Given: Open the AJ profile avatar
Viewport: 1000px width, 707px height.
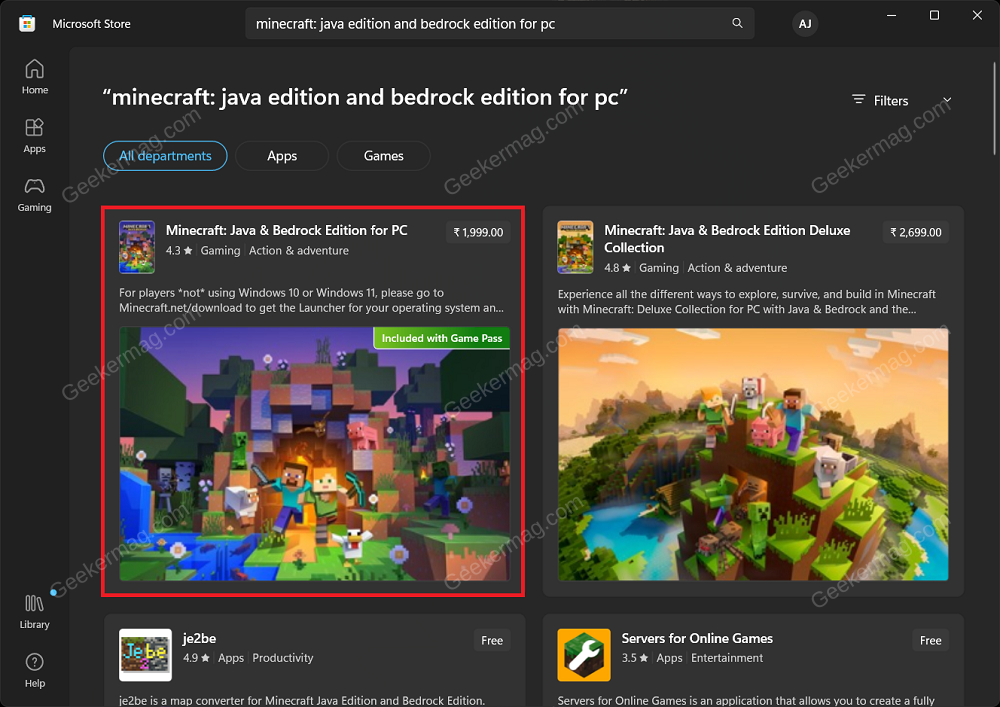Looking at the screenshot, I should coord(805,24).
